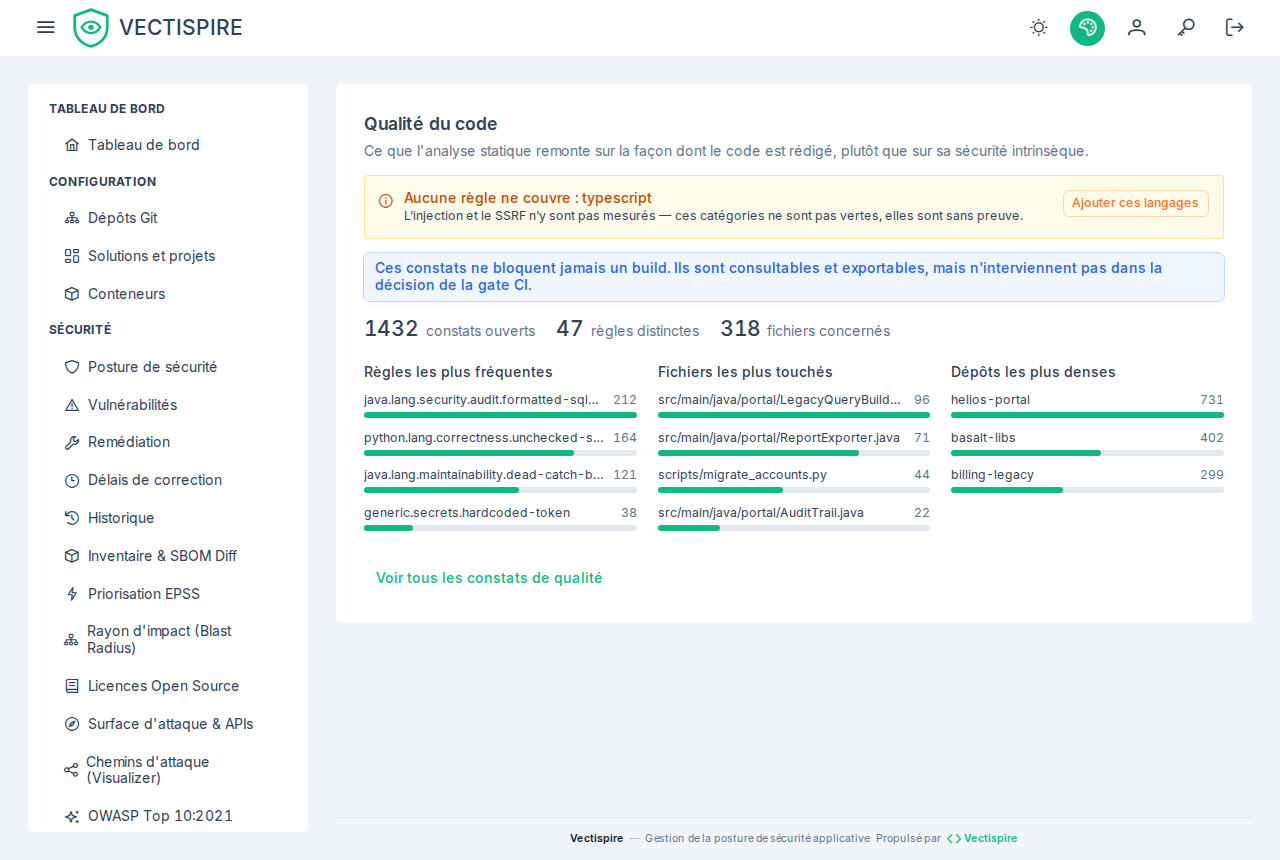Click the Priorisation EPSS lightning icon
The width and height of the screenshot is (1280, 860).
pos(71,594)
